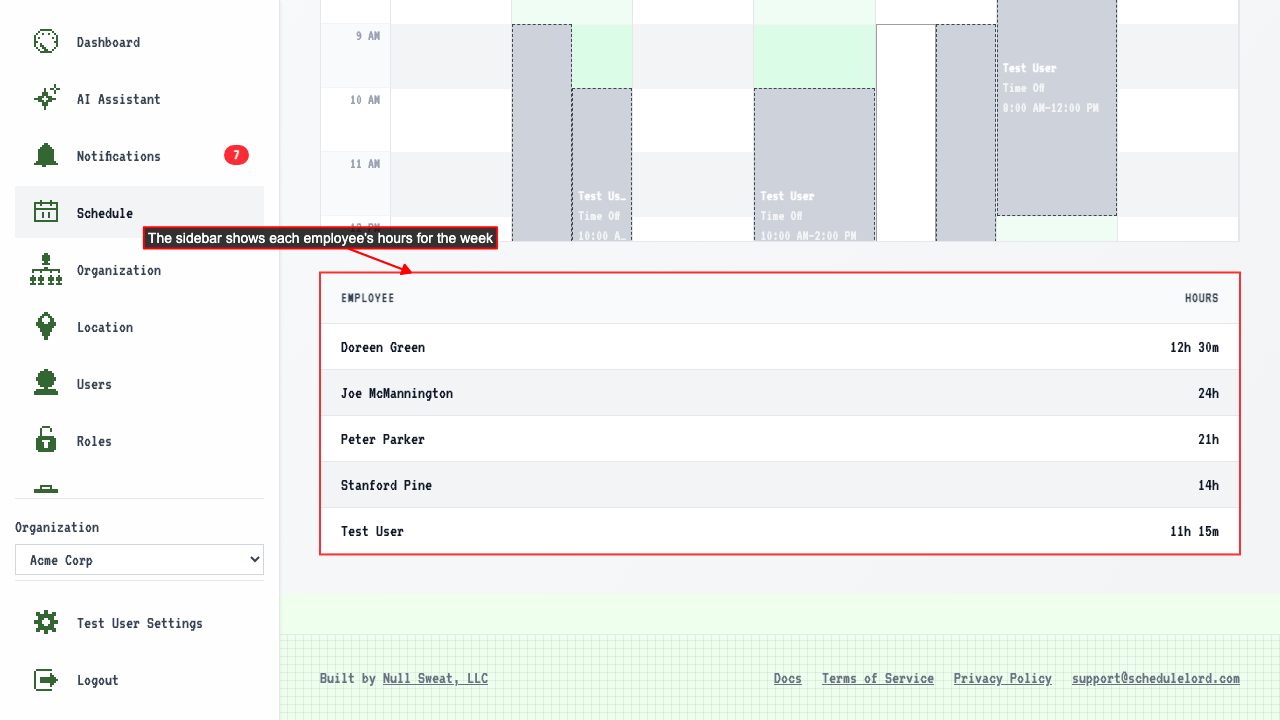The image size is (1280, 720).
Task: Select the Test User hours row
Action: (780, 531)
